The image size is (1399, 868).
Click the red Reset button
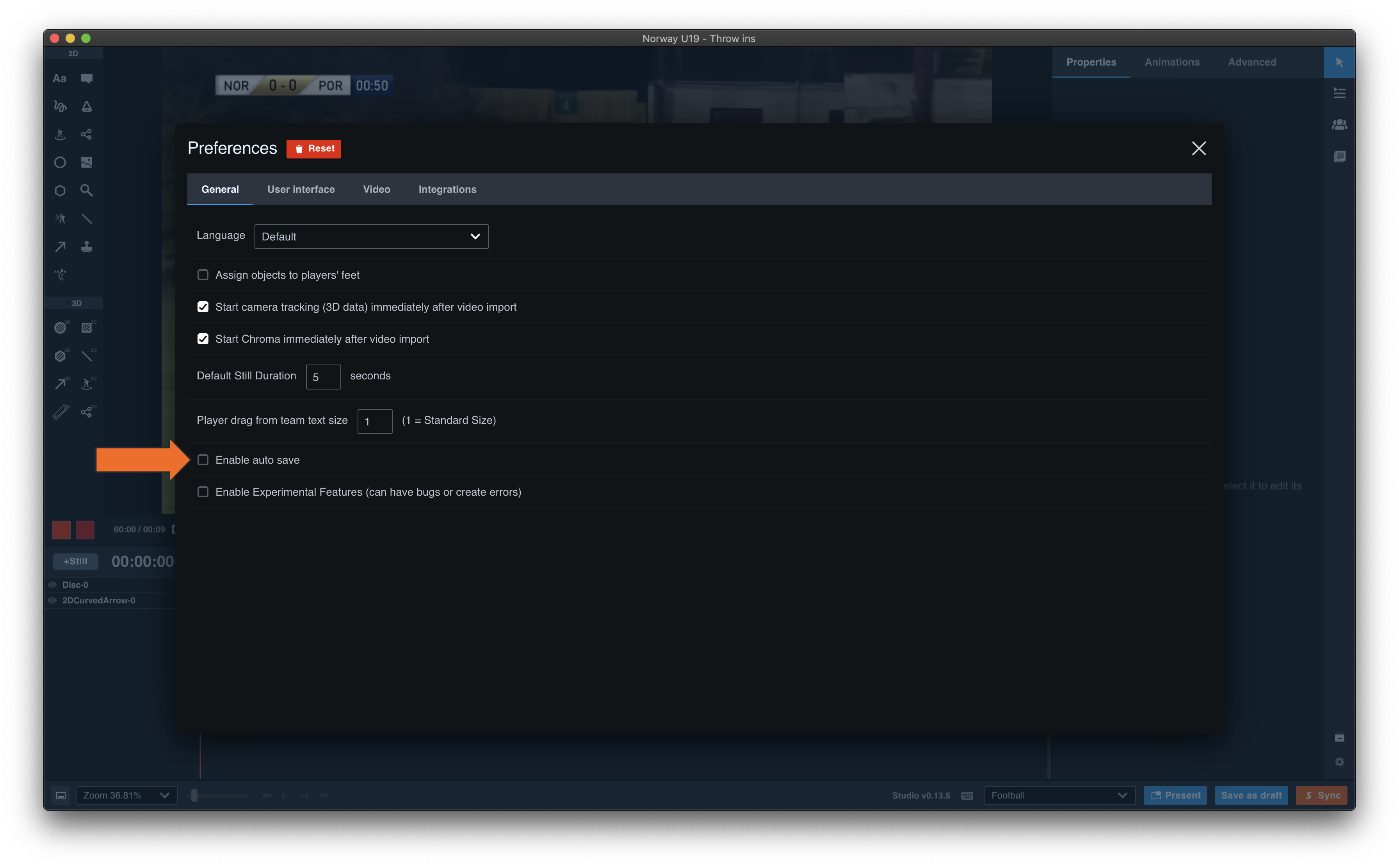click(313, 149)
